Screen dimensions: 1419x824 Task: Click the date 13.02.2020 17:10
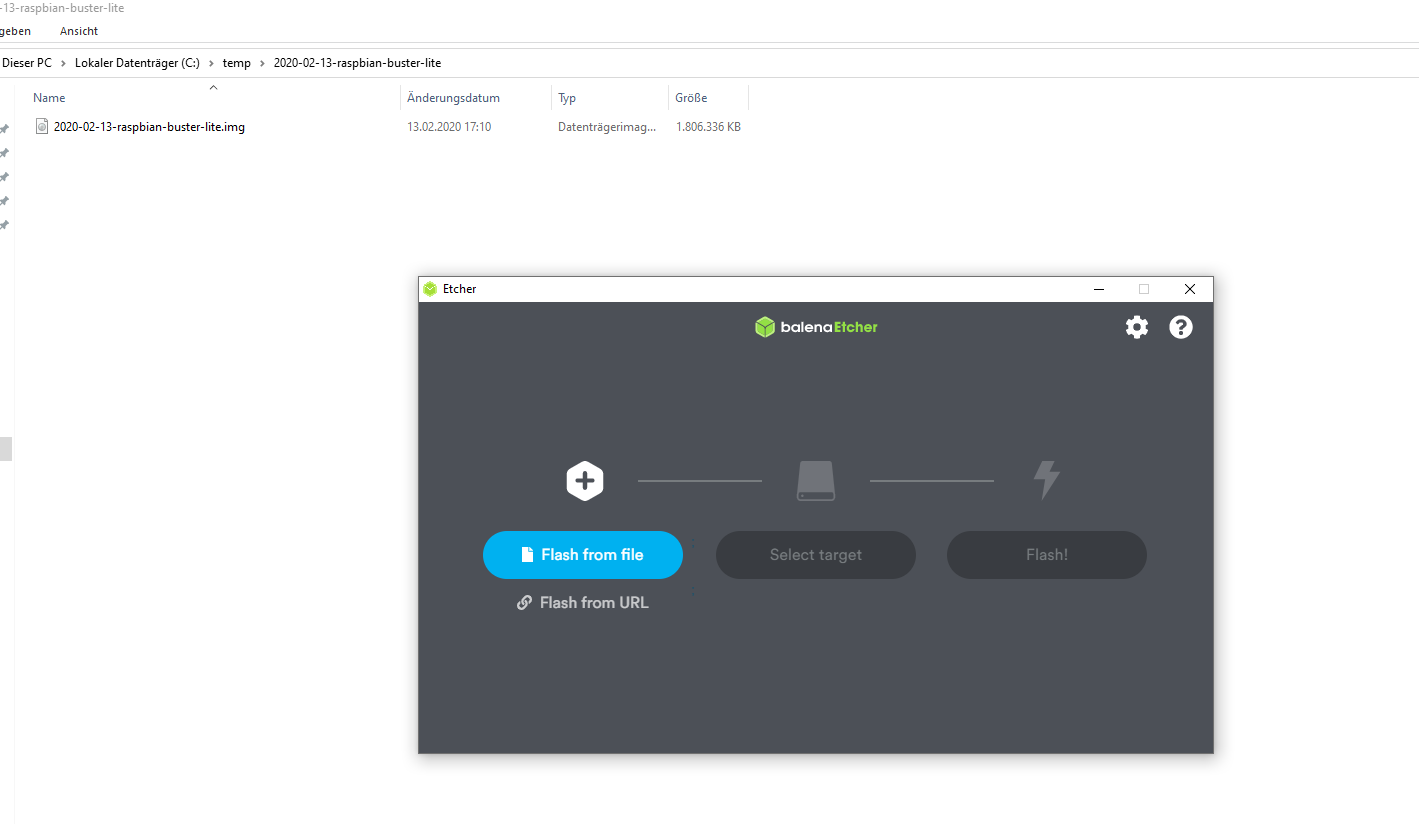[449, 127]
